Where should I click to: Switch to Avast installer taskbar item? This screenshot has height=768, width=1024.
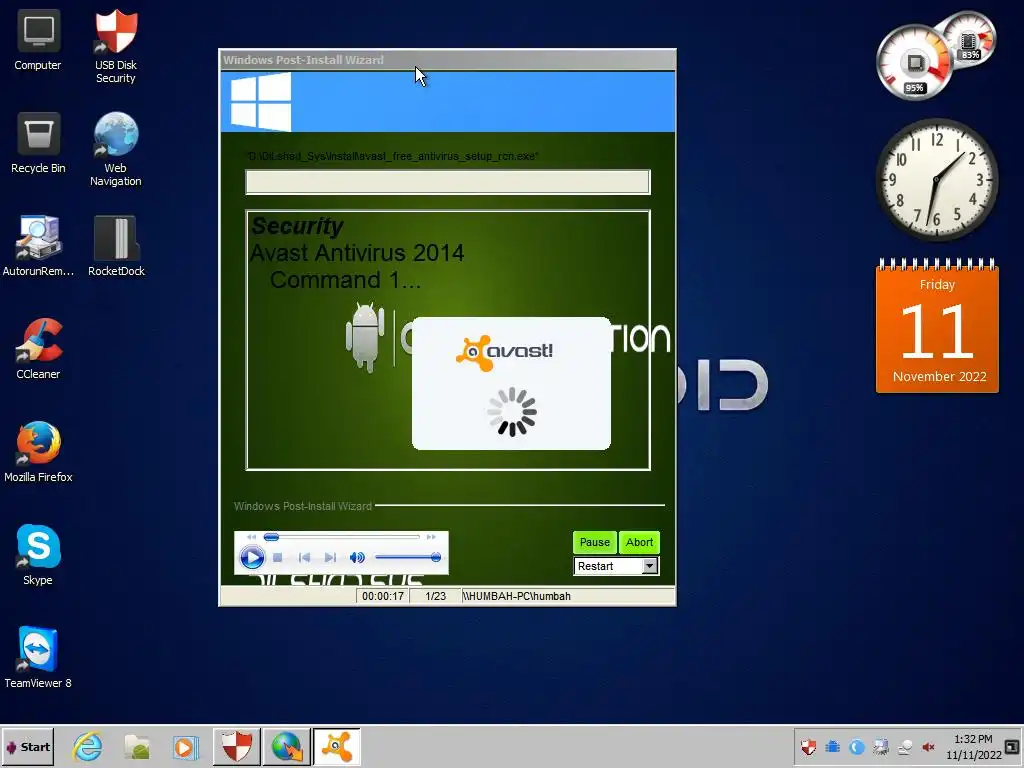click(336, 747)
